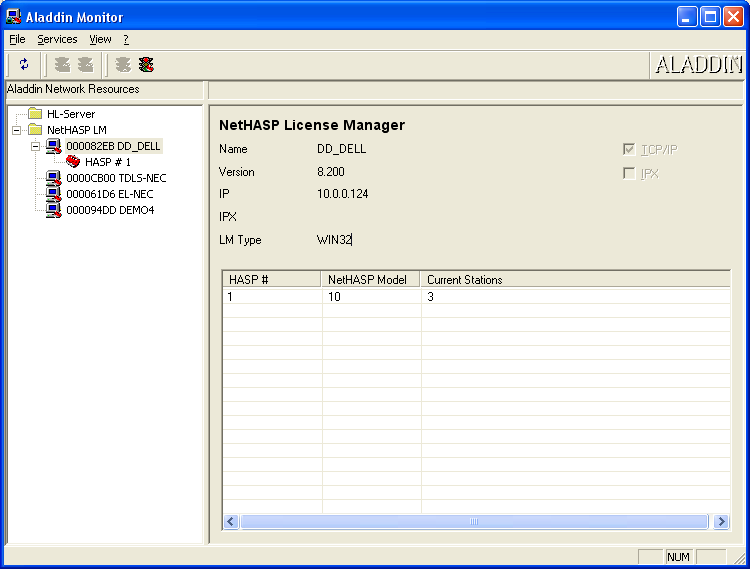Click the NetHASP LM folder icon
750x569 pixels.
[x=35, y=130]
